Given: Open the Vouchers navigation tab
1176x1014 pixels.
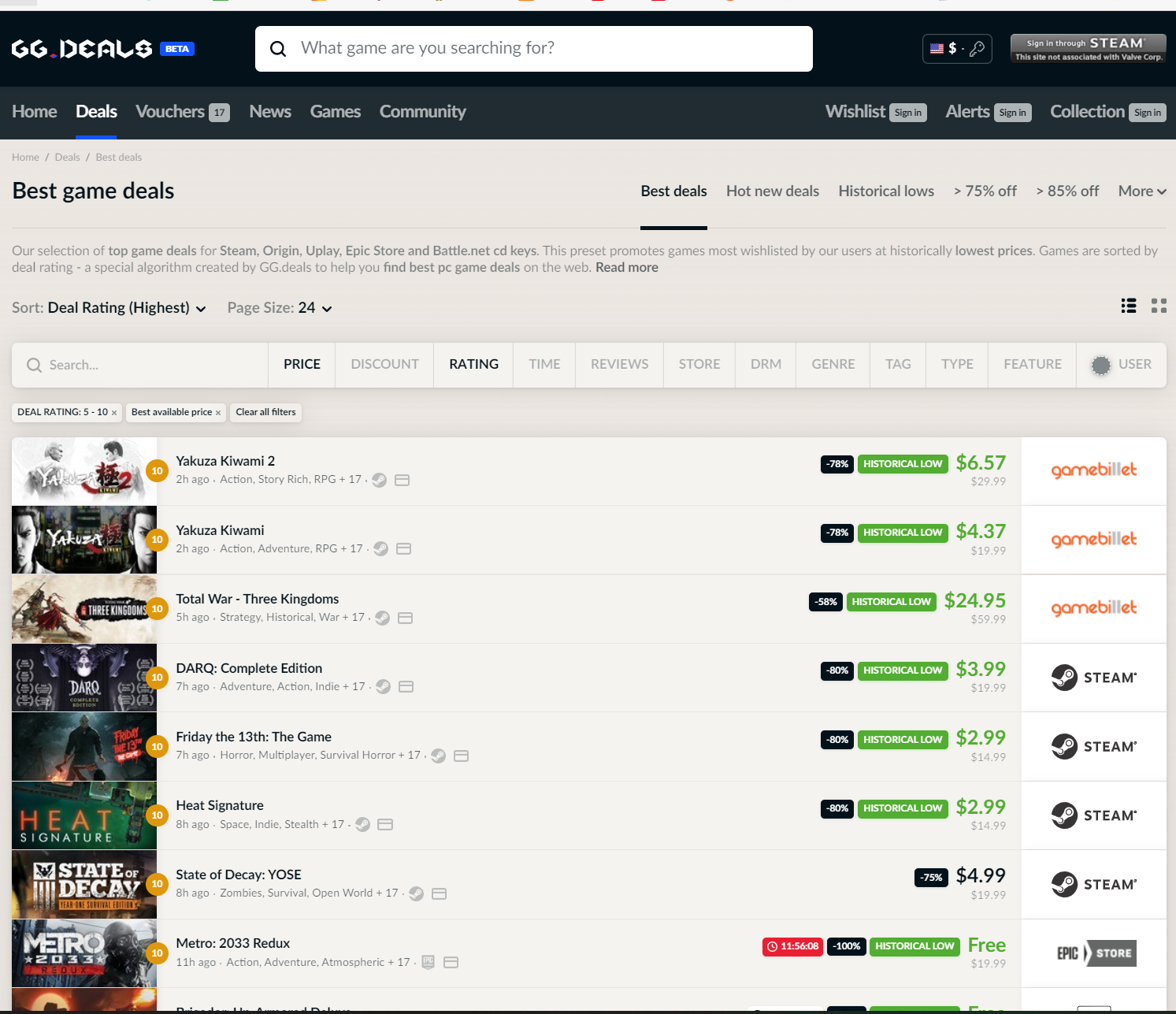Looking at the screenshot, I should [183, 112].
